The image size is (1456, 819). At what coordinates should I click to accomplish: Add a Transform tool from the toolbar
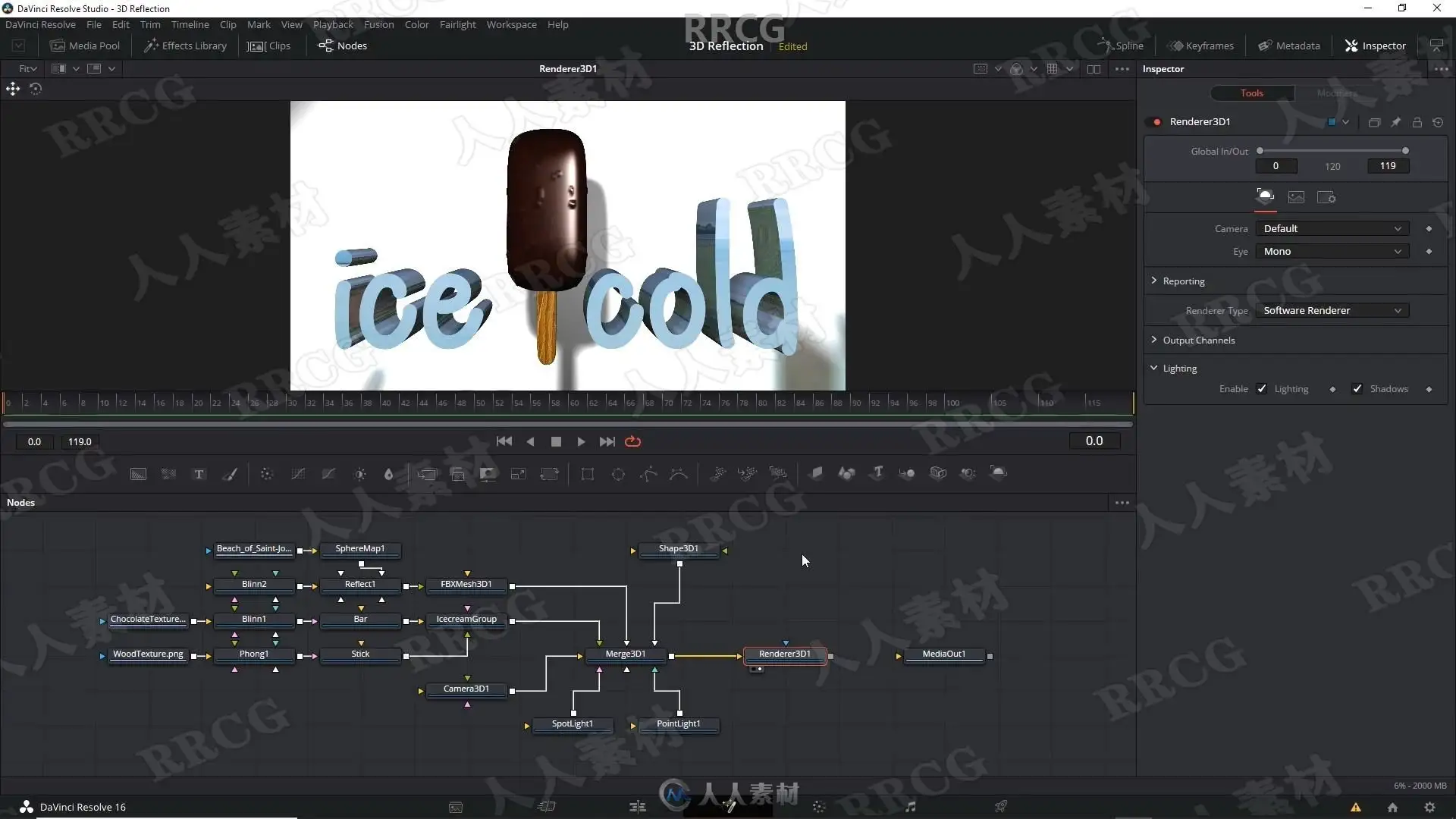coord(549,474)
